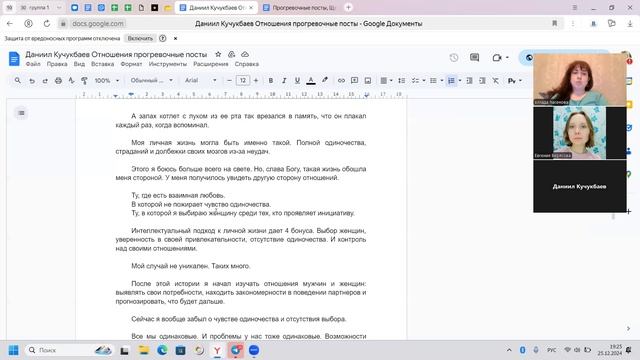640x360 pixels.
Task: Open a new browser tab
Action: pyautogui.click(x=348, y=7)
